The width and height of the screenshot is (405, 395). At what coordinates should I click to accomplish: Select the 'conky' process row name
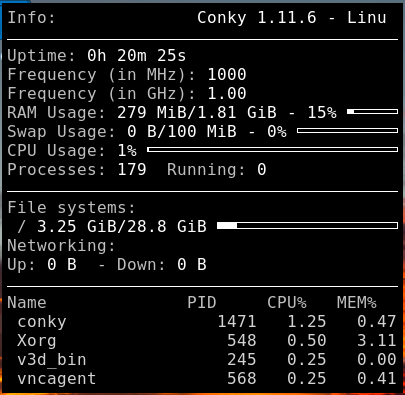tap(42, 322)
